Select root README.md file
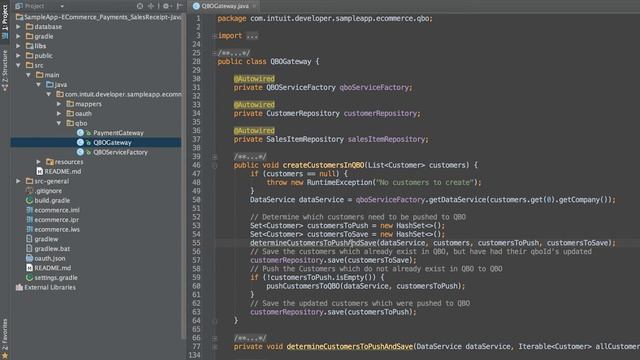Viewport: 640px width, 360px height. (x=53, y=268)
